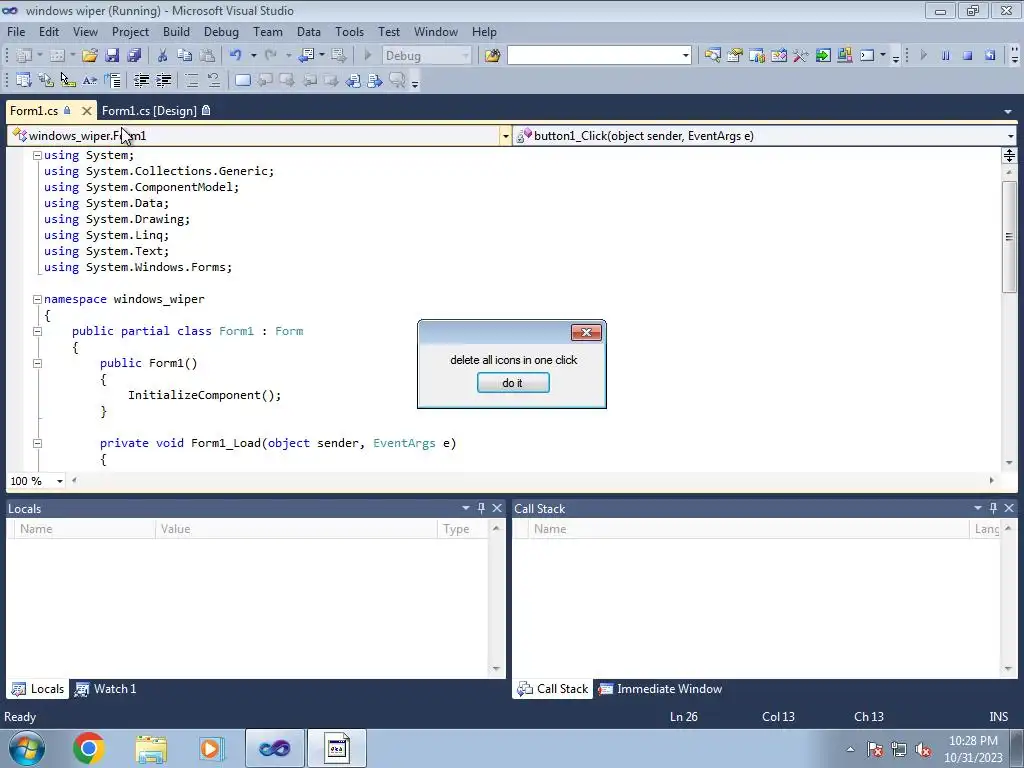Click the Decrease Indent icon

[x=141, y=80]
